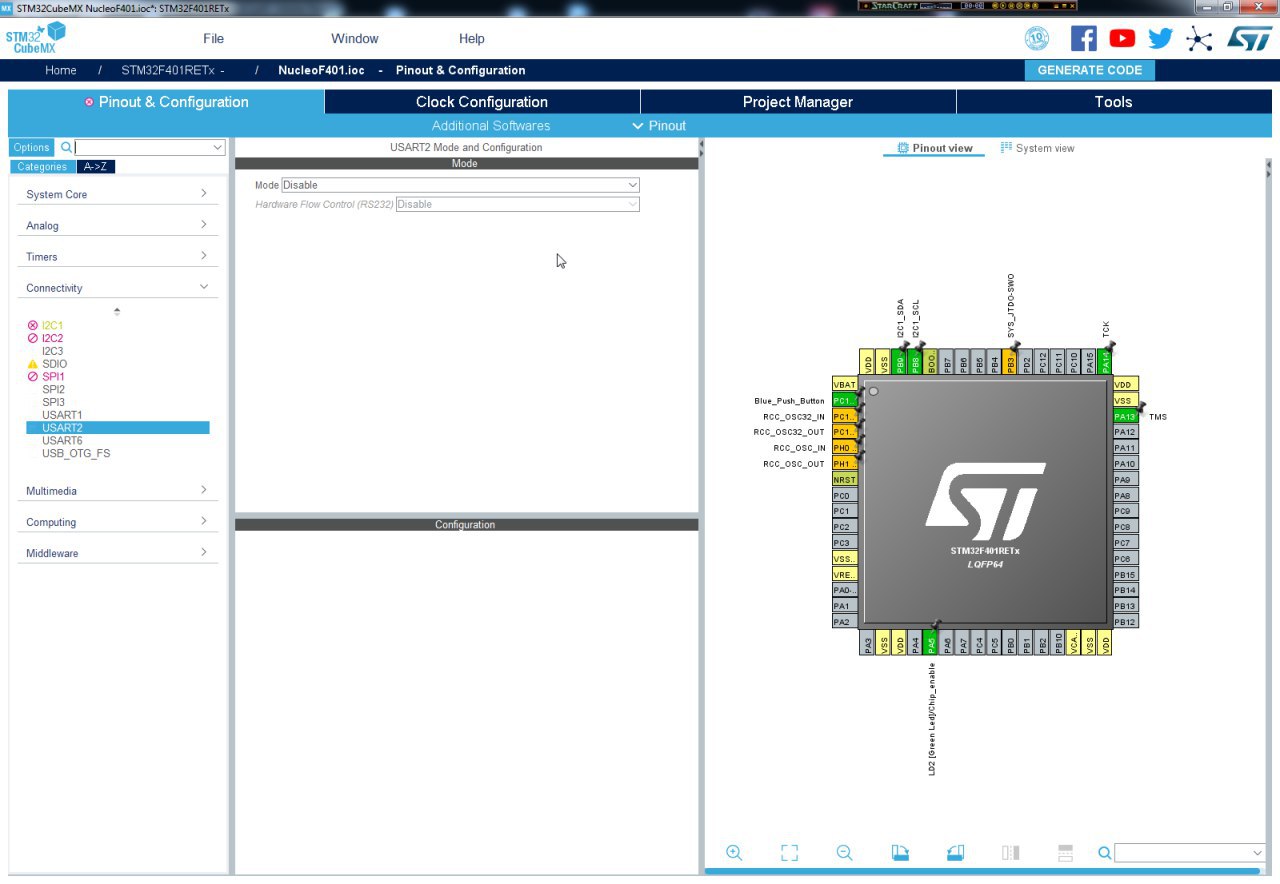Select SPI2 in the Connectivity list
The width and height of the screenshot is (1280, 884).
[53, 389]
